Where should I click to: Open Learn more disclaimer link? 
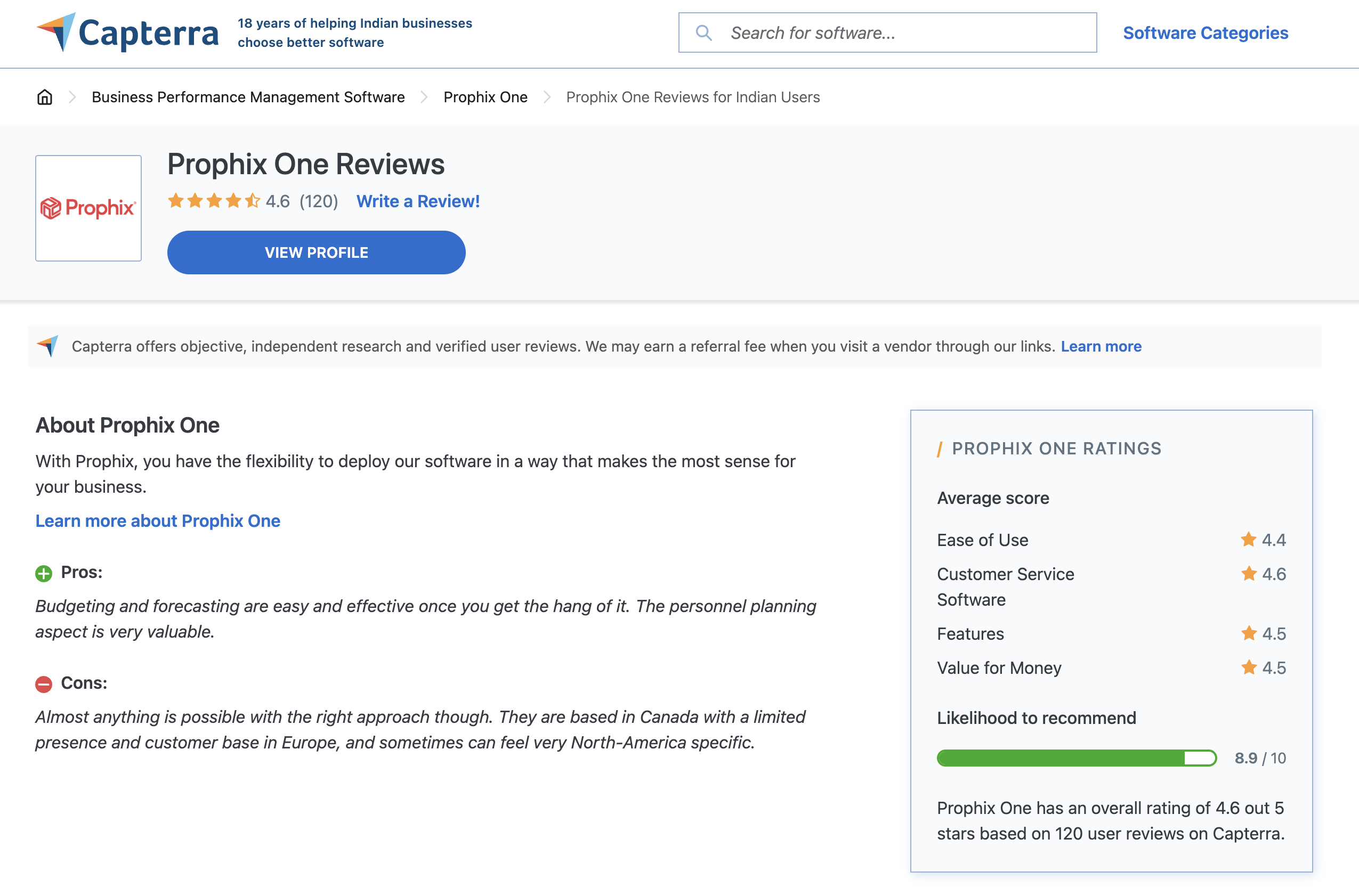[x=1101, y=346]
